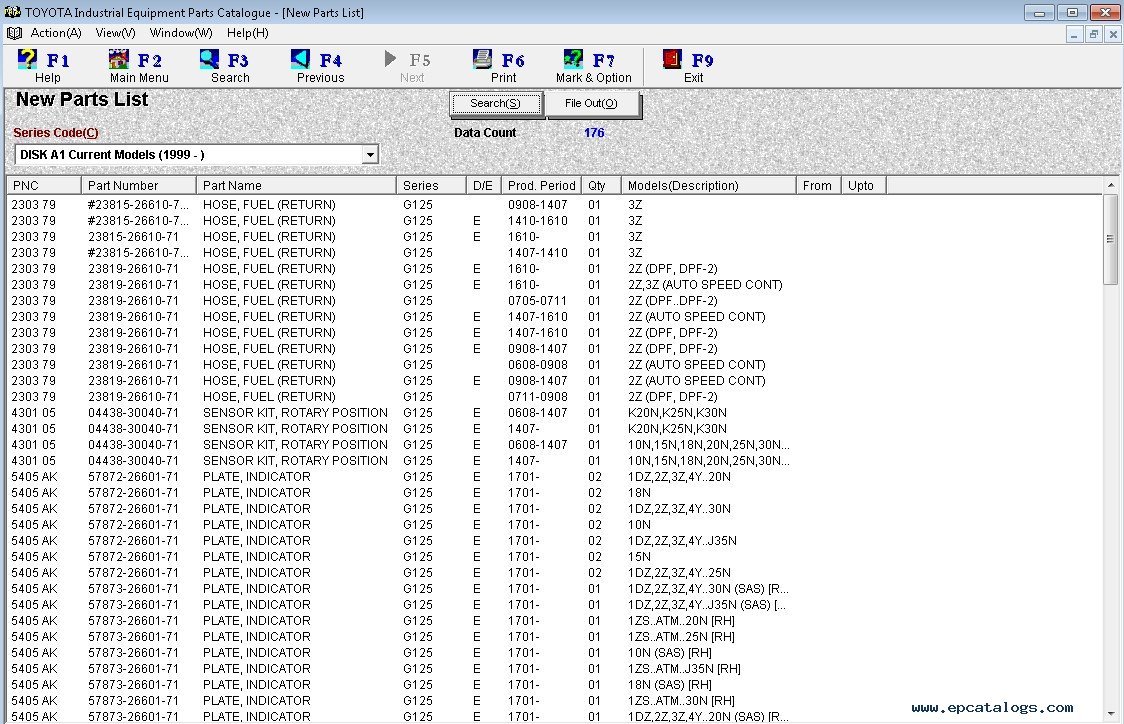Click the Prod. Period column header
The height and width of the screenshot is (724, 1124).
coord(541,186)
